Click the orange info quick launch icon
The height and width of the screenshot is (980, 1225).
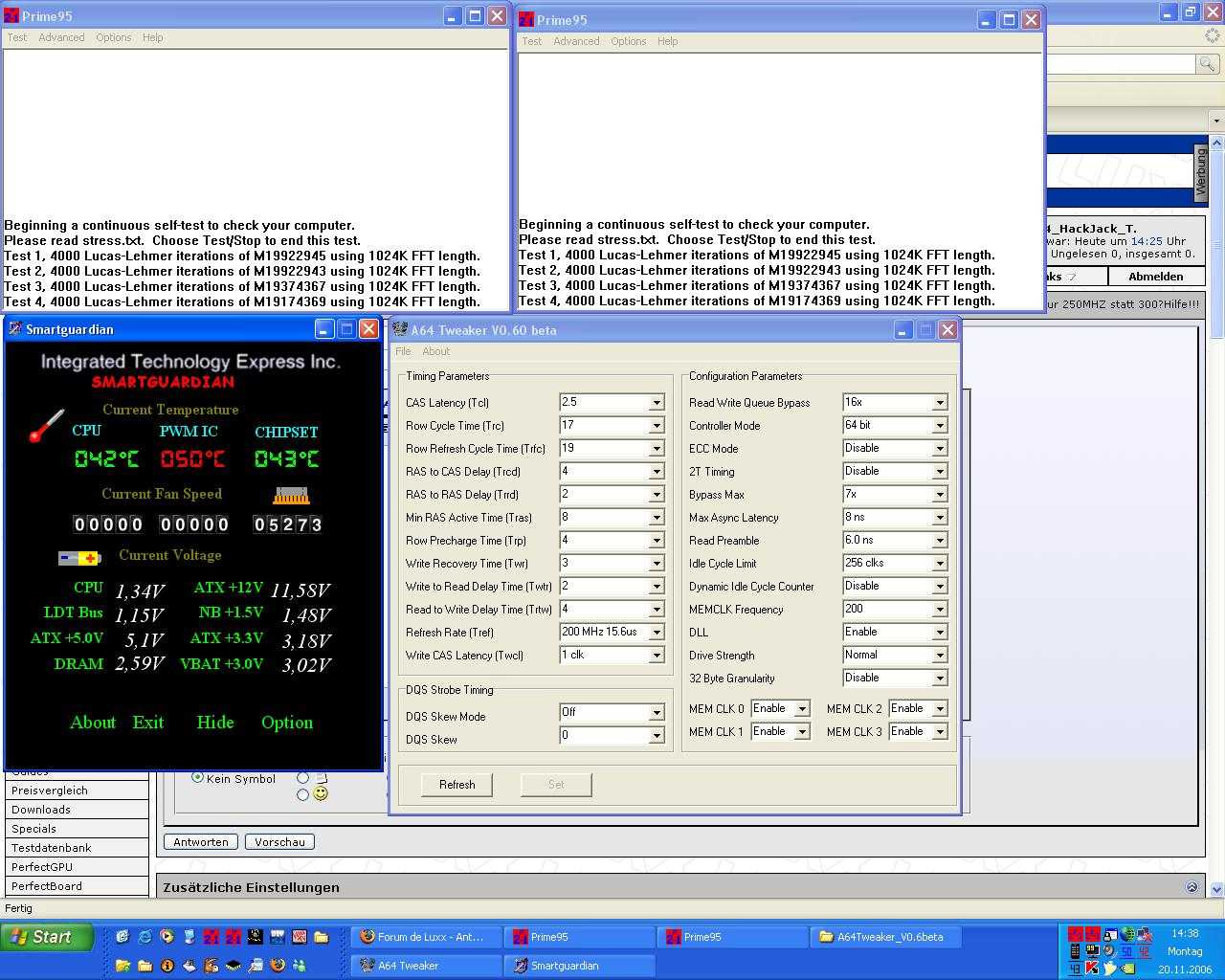tap(167, 965)
